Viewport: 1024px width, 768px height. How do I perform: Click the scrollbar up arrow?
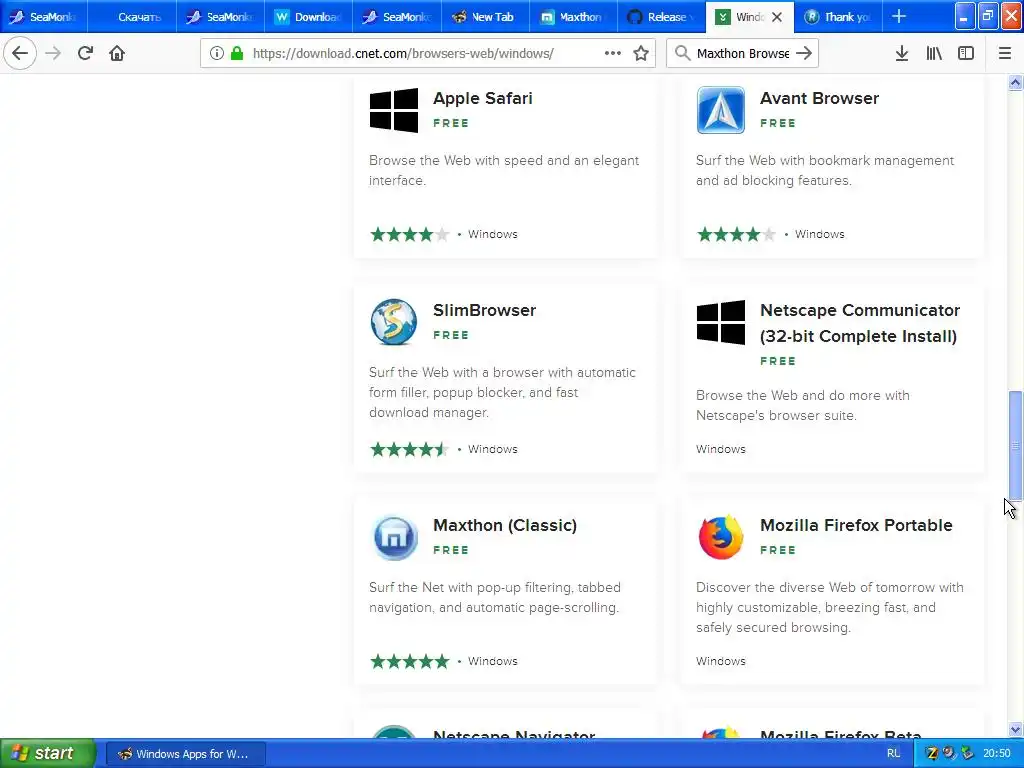tap(1015, 82)
